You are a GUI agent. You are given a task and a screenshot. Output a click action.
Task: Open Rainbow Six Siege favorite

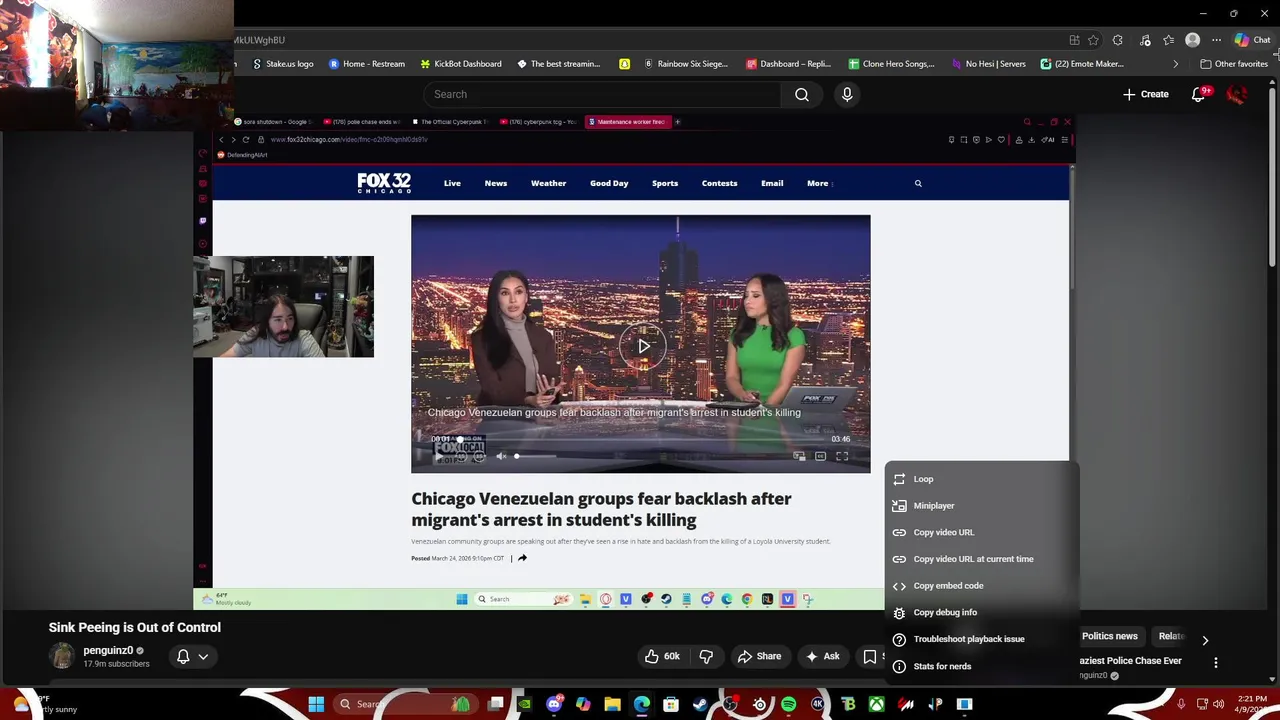tap(685, 64)
